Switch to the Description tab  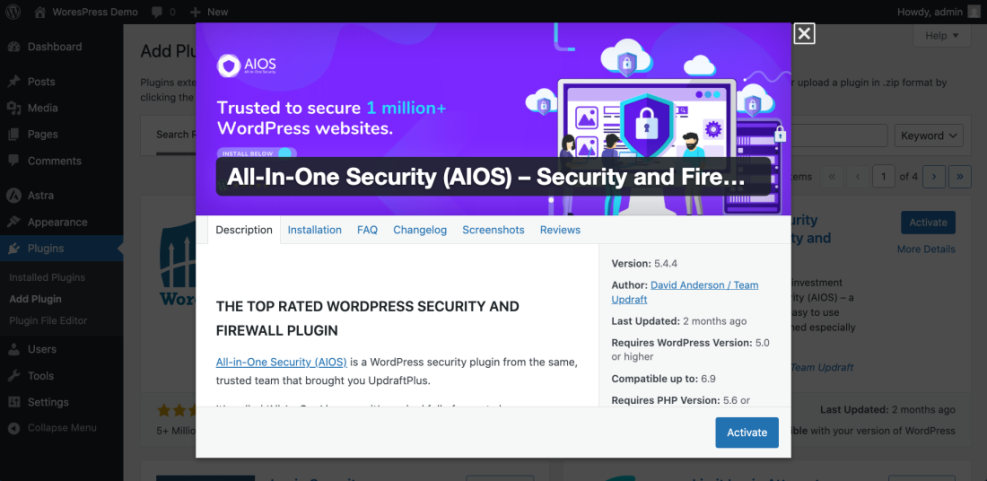coord(244,230)
